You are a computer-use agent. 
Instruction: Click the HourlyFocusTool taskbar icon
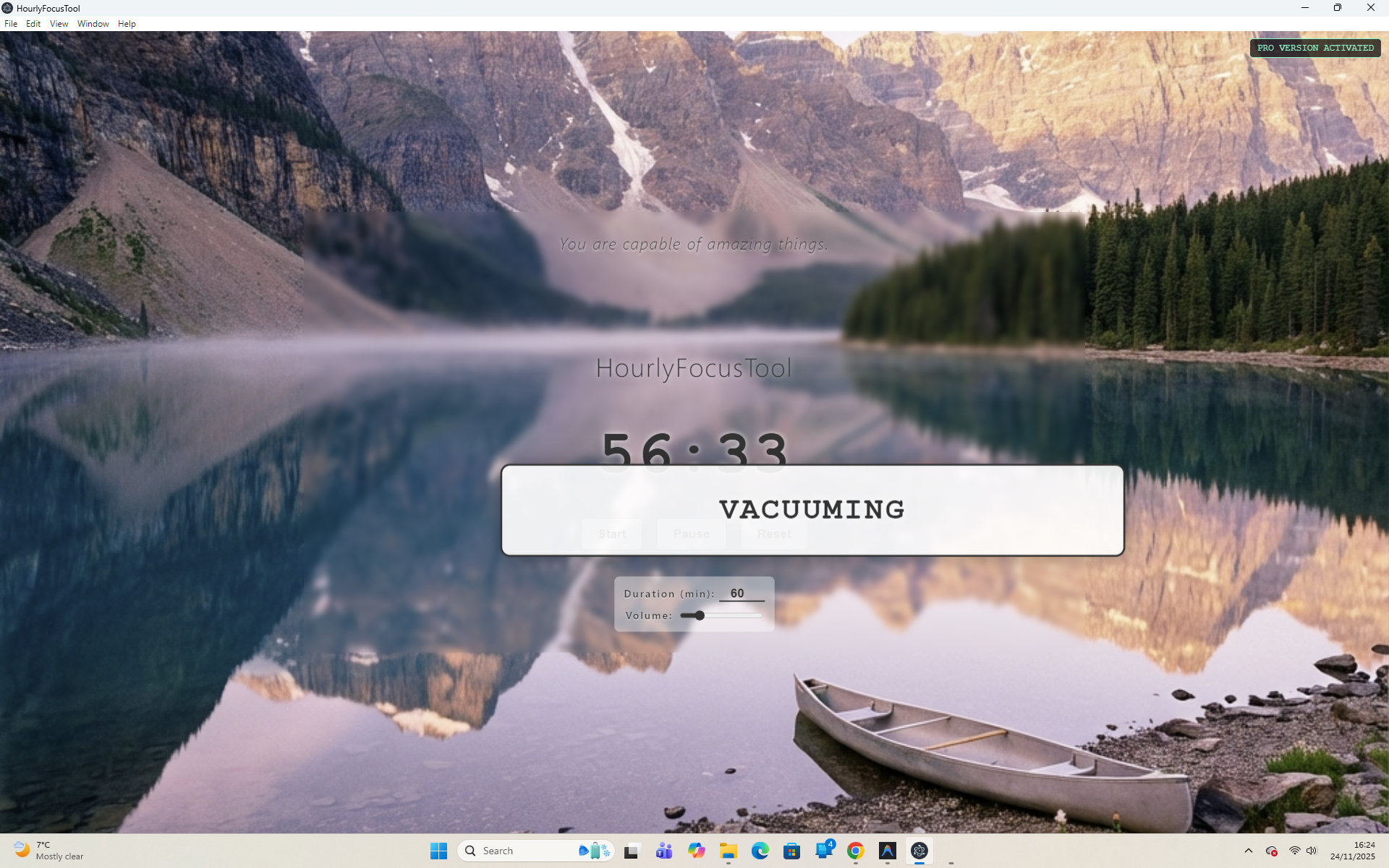coord(919,851)
